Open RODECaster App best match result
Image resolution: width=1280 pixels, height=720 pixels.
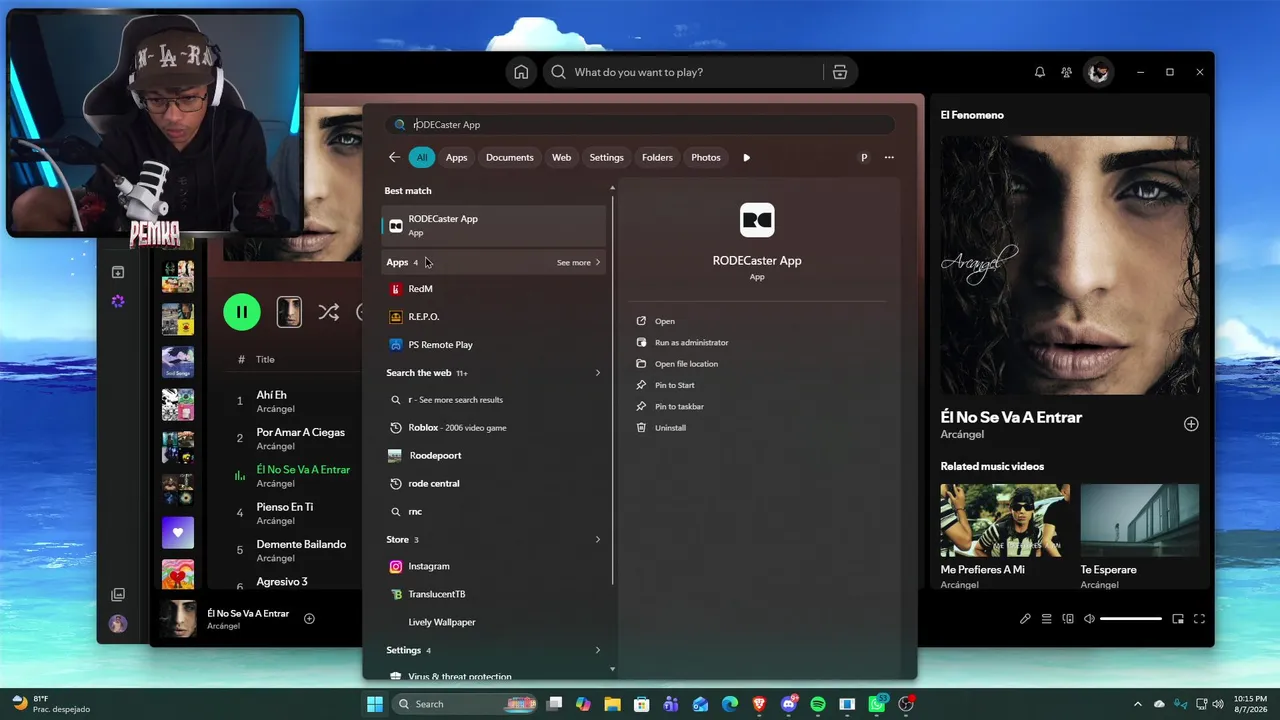494,225
